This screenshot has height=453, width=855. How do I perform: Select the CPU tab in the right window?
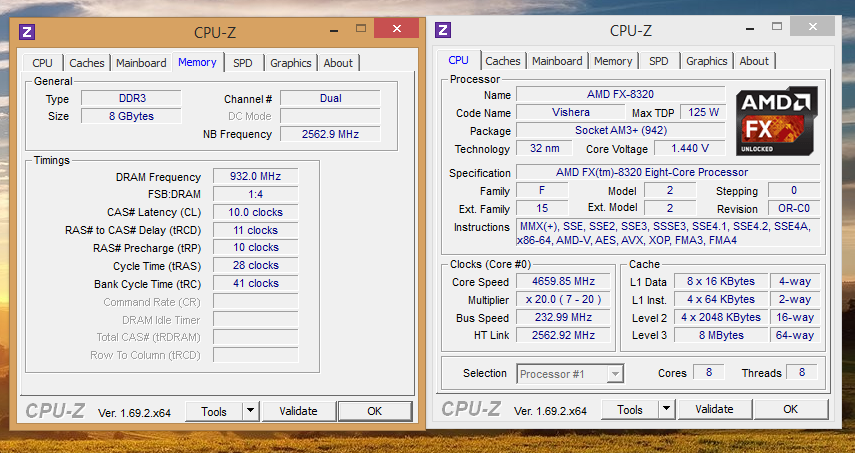459,60
